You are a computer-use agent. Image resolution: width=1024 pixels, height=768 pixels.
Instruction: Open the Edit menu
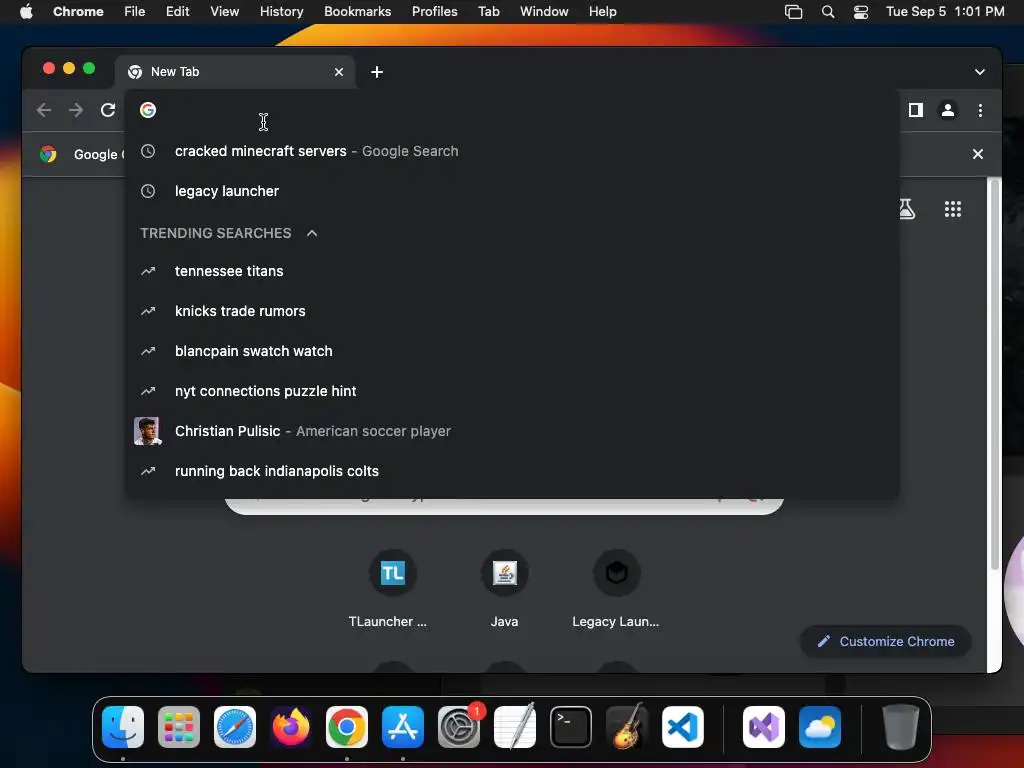(x=178, y=12)
